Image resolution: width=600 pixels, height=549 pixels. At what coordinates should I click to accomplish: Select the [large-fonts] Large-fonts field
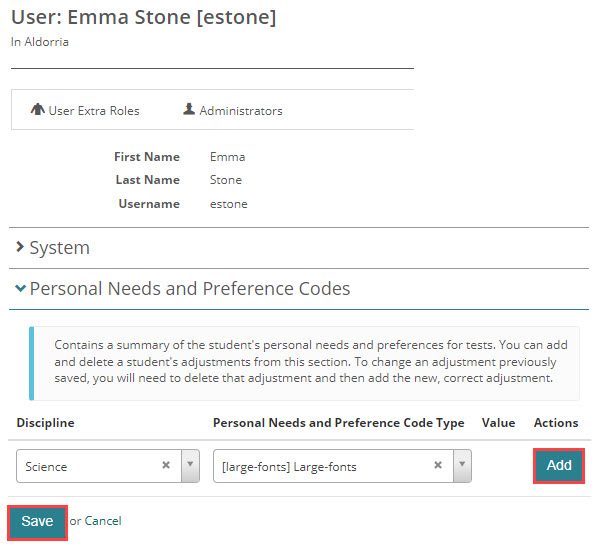(x=342, y=466)
